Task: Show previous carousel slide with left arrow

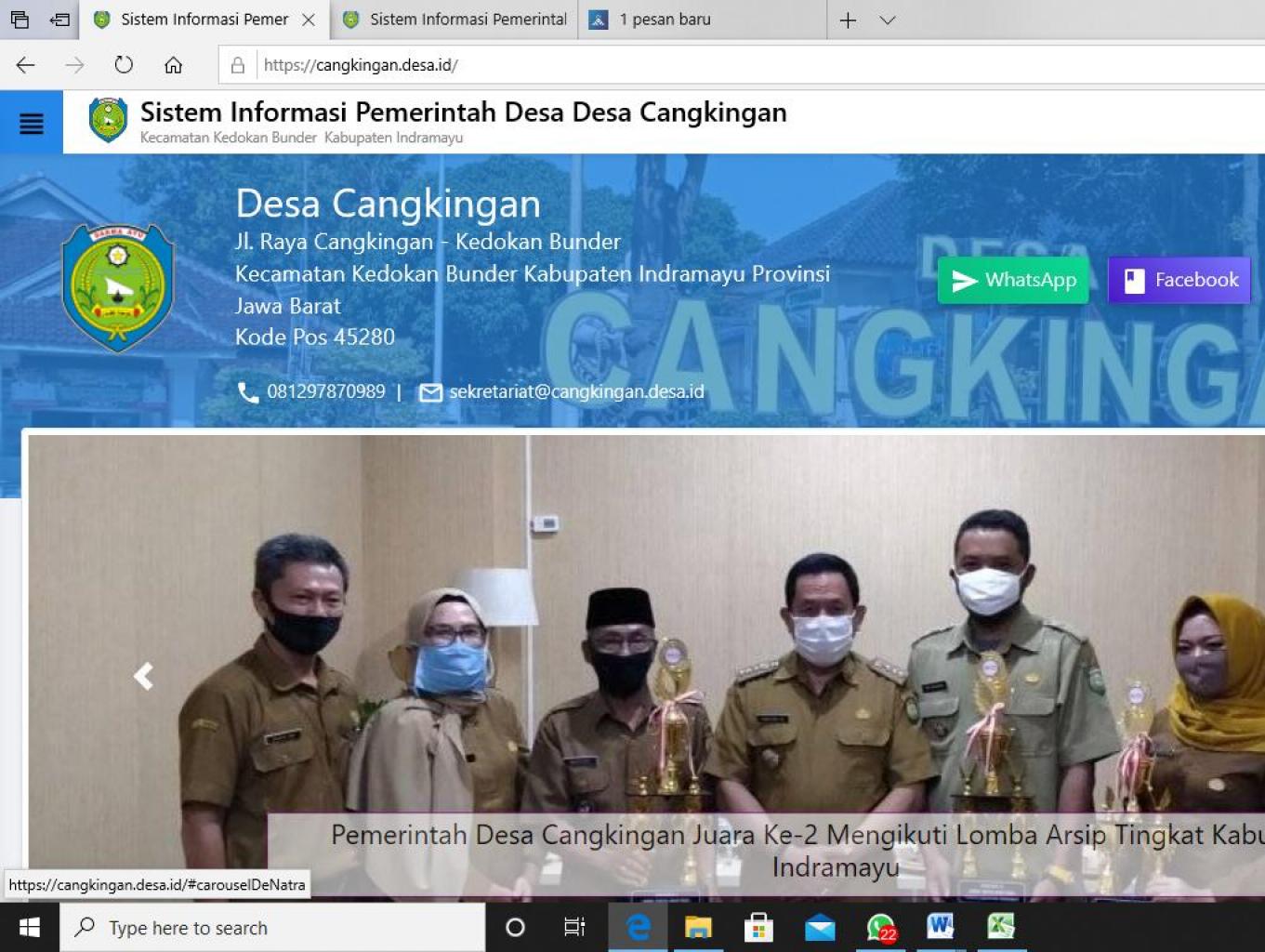Action: pos(143,676)
